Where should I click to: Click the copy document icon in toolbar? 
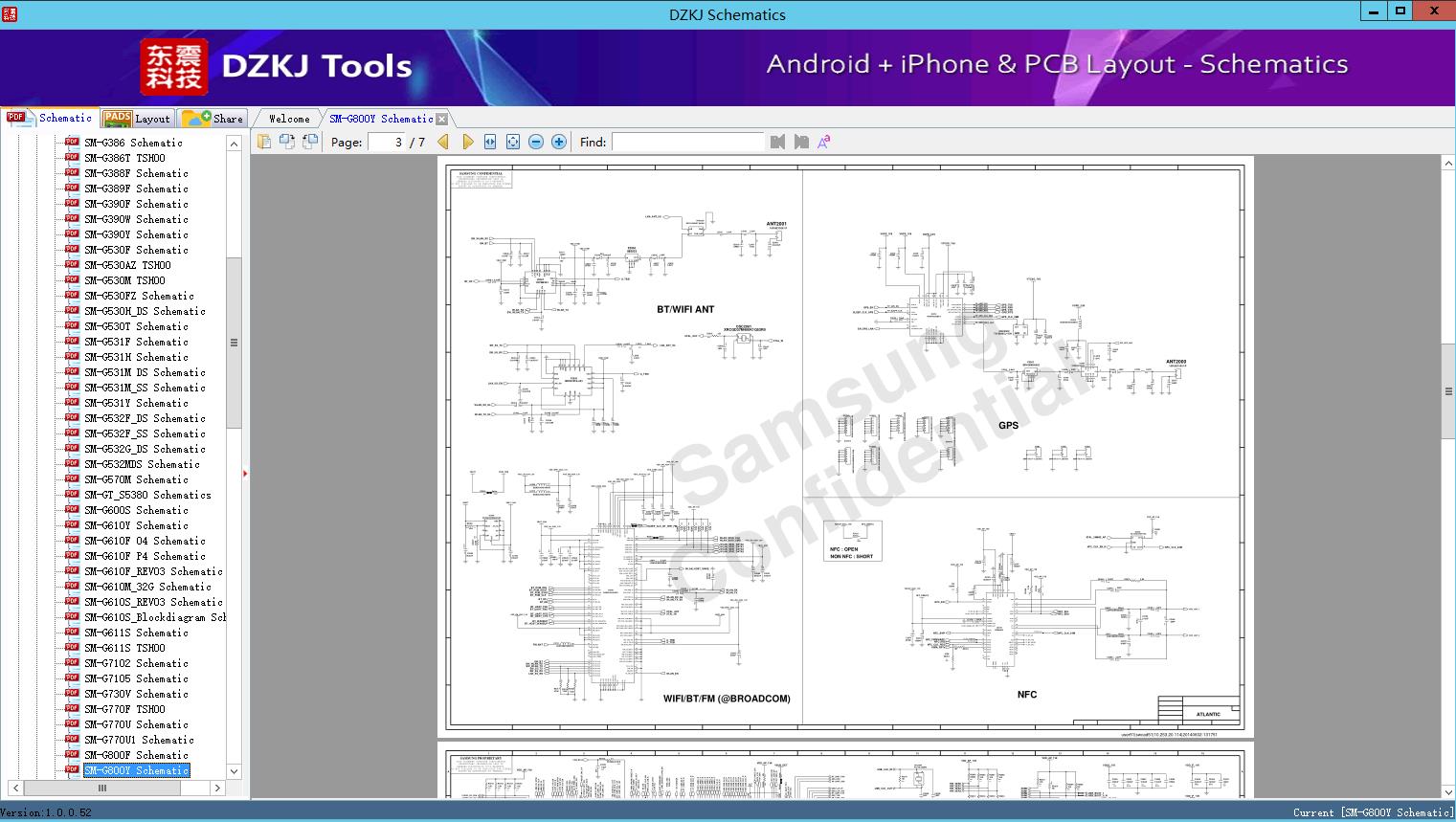point(264,142)
